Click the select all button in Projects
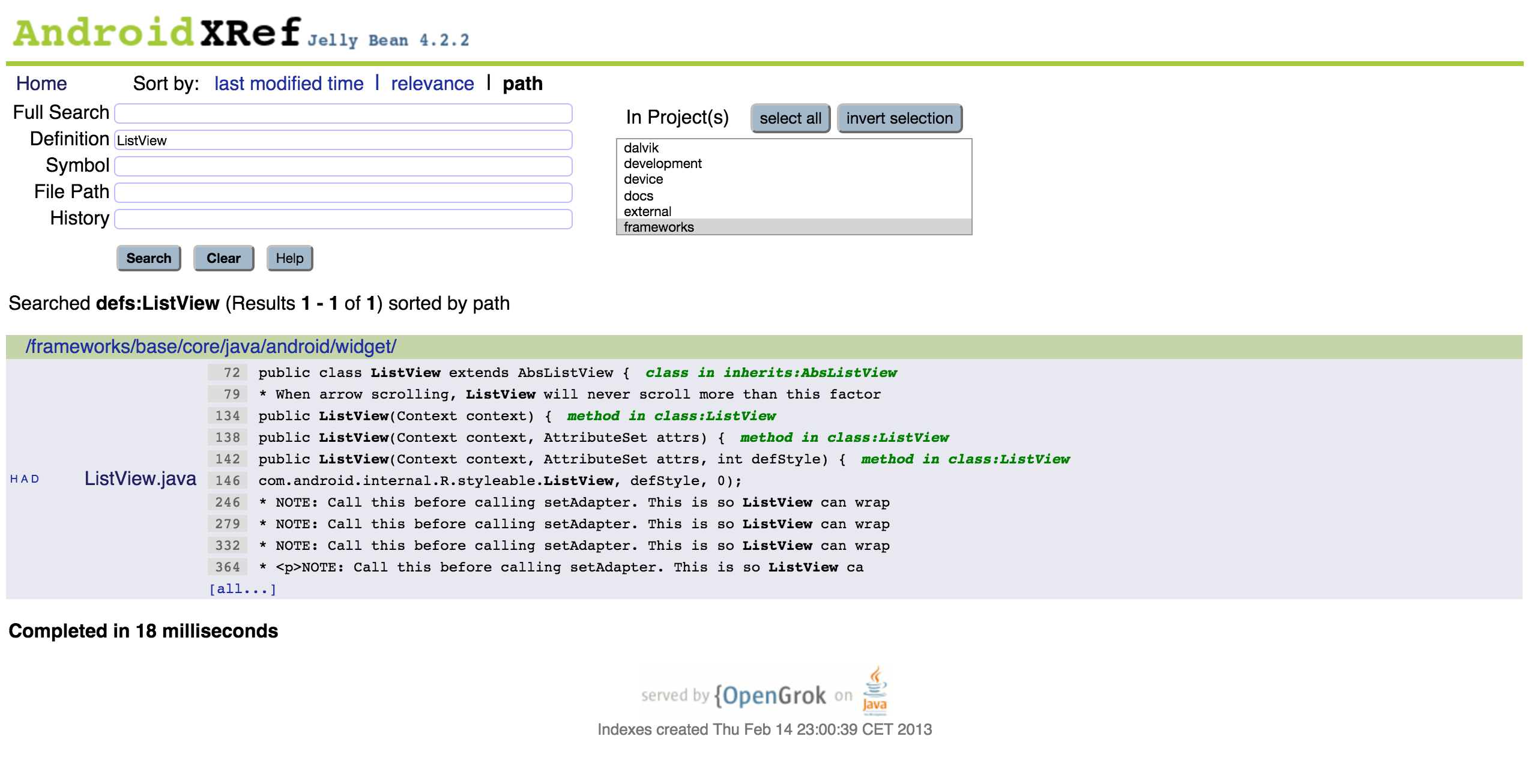The height and width of the screenshot is (784, 1531). coord(790,119)
